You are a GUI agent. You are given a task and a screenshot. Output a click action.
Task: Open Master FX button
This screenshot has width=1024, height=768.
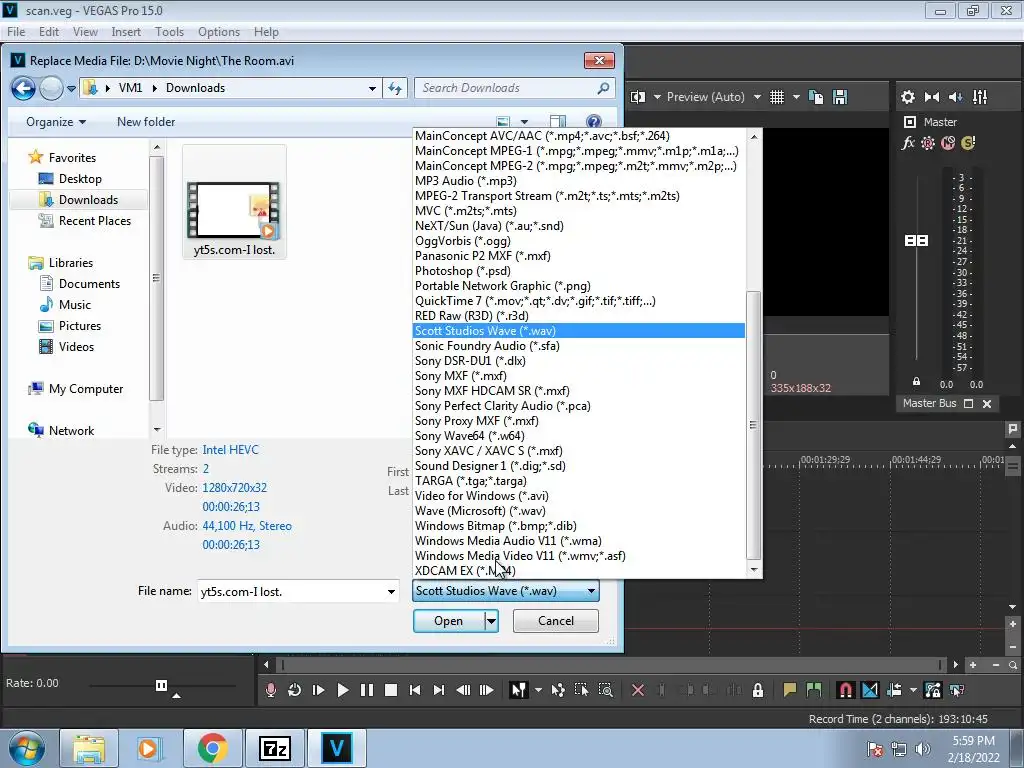(908, 143)
